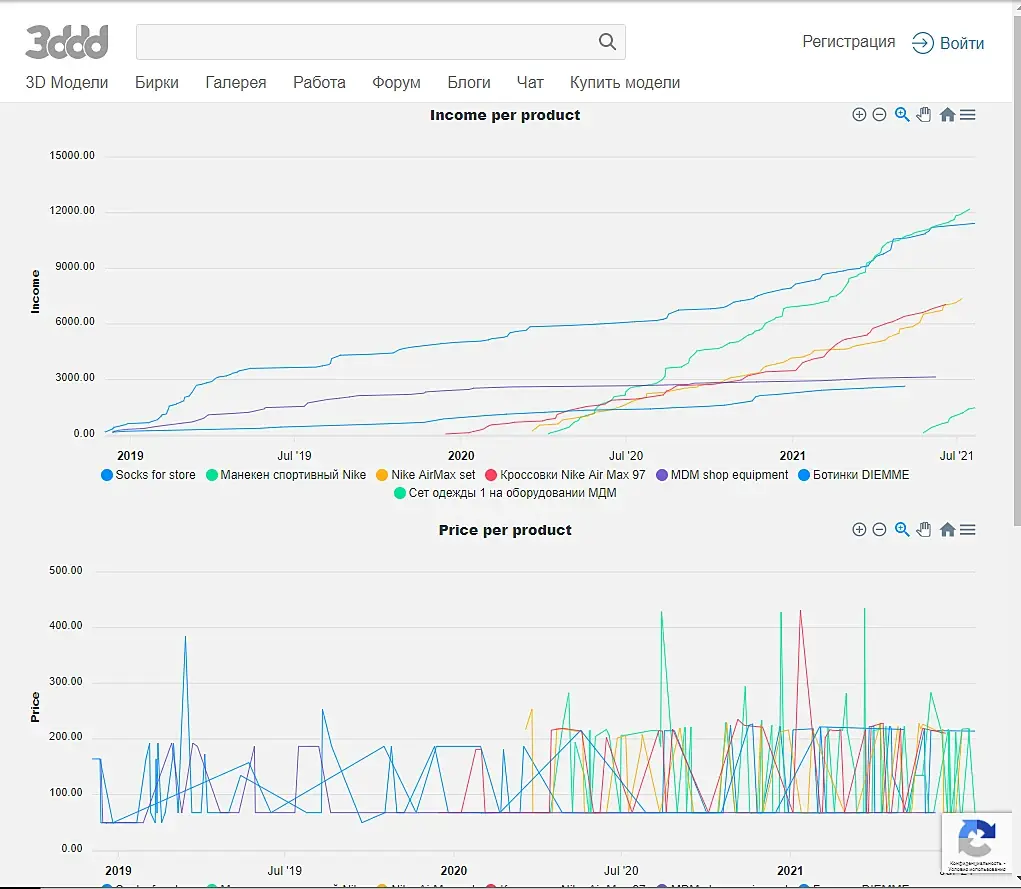
Task: Click purple marker beside MDM shop equipment
Action: point(662,475)
